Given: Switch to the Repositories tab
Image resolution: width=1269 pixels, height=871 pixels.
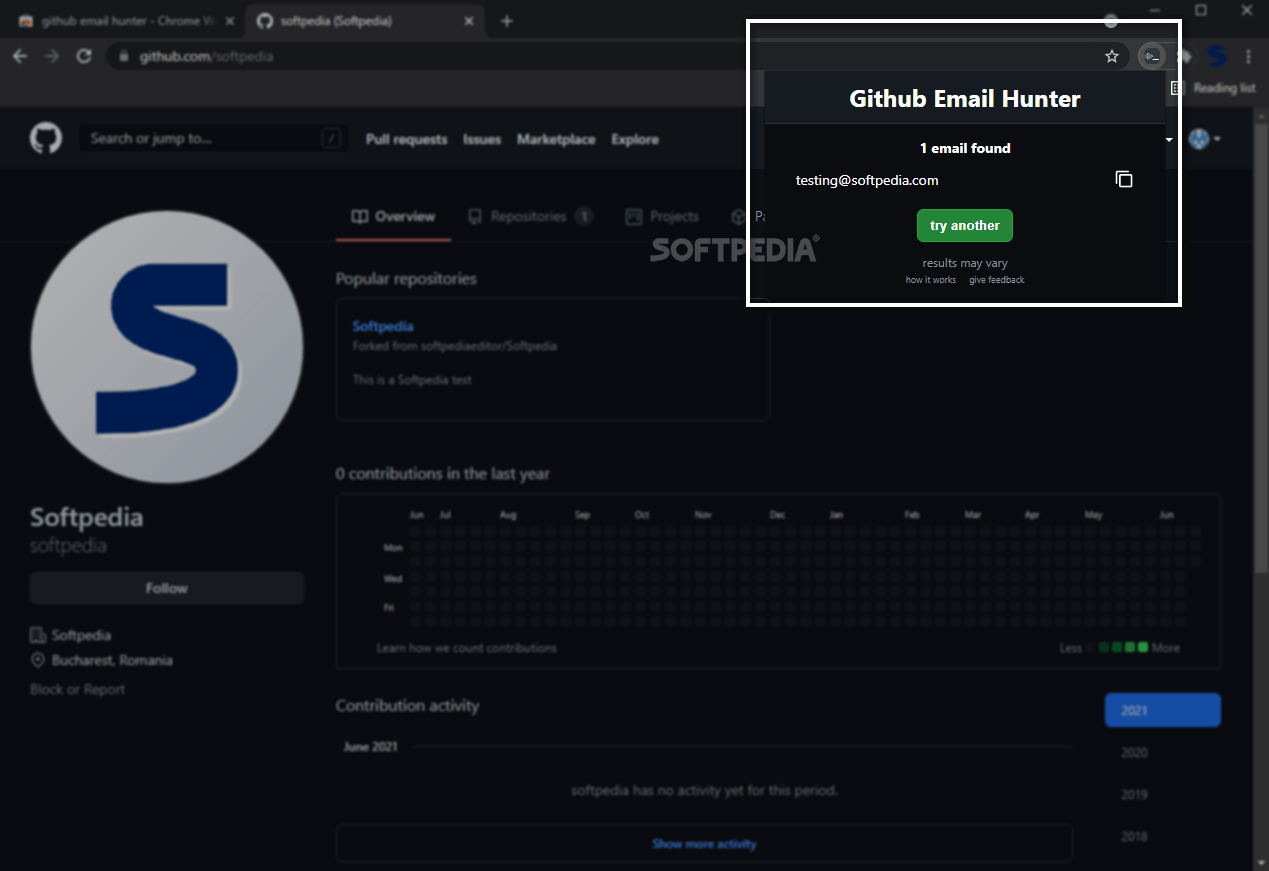Looking at the screenshot, I should [x=530, y=216].
